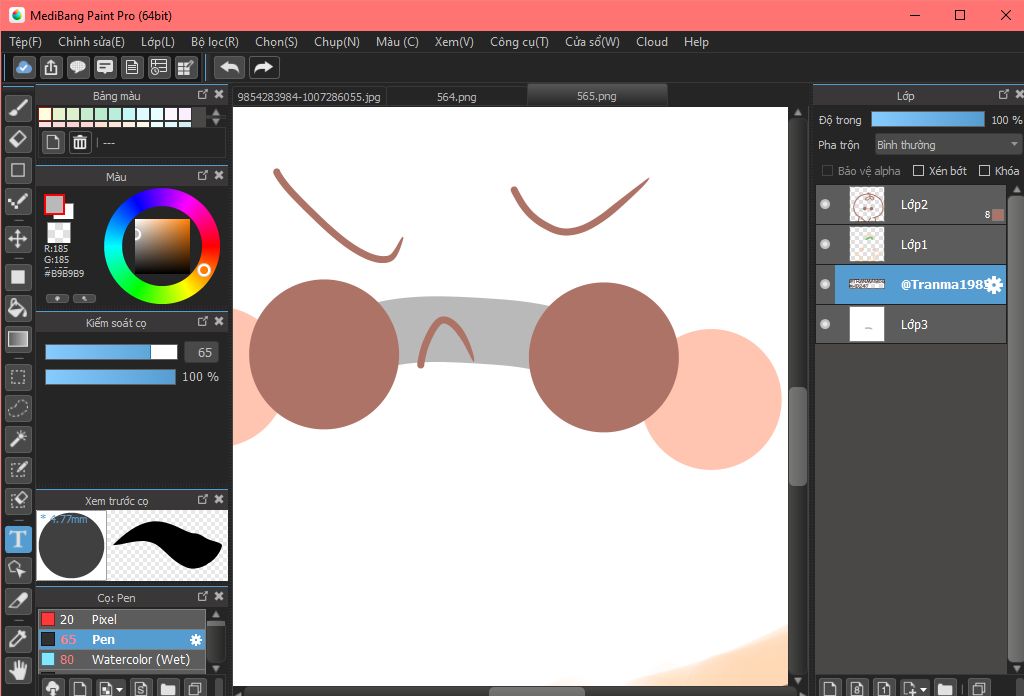
Task: Pick the Magic Wand tool
Action: point(18,438)
